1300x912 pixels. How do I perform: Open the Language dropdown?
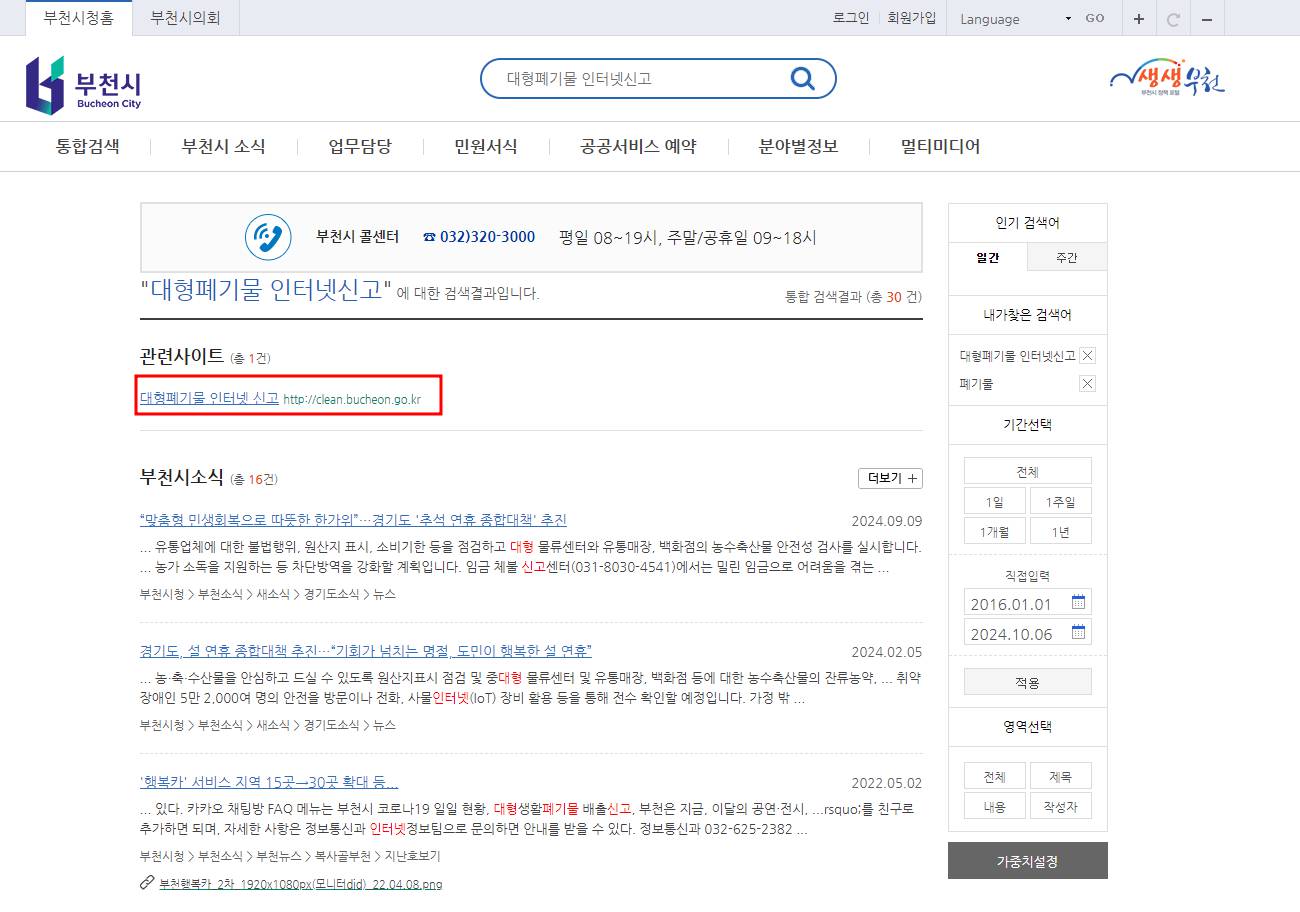pos(1015,19)
